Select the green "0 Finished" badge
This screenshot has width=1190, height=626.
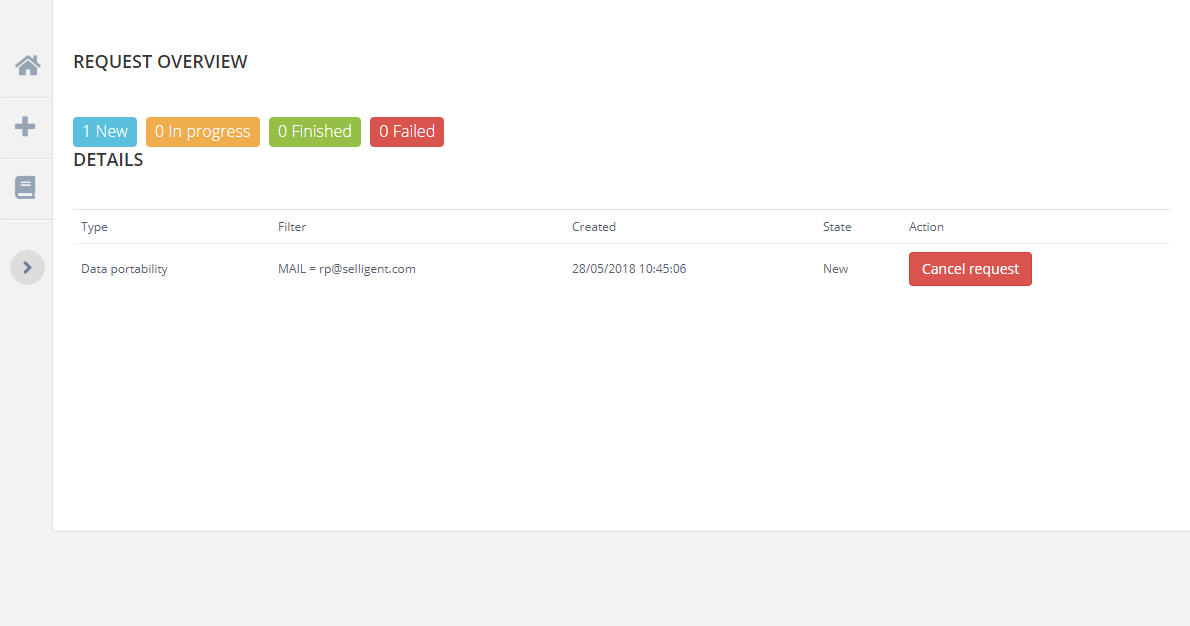pos(315,132)
